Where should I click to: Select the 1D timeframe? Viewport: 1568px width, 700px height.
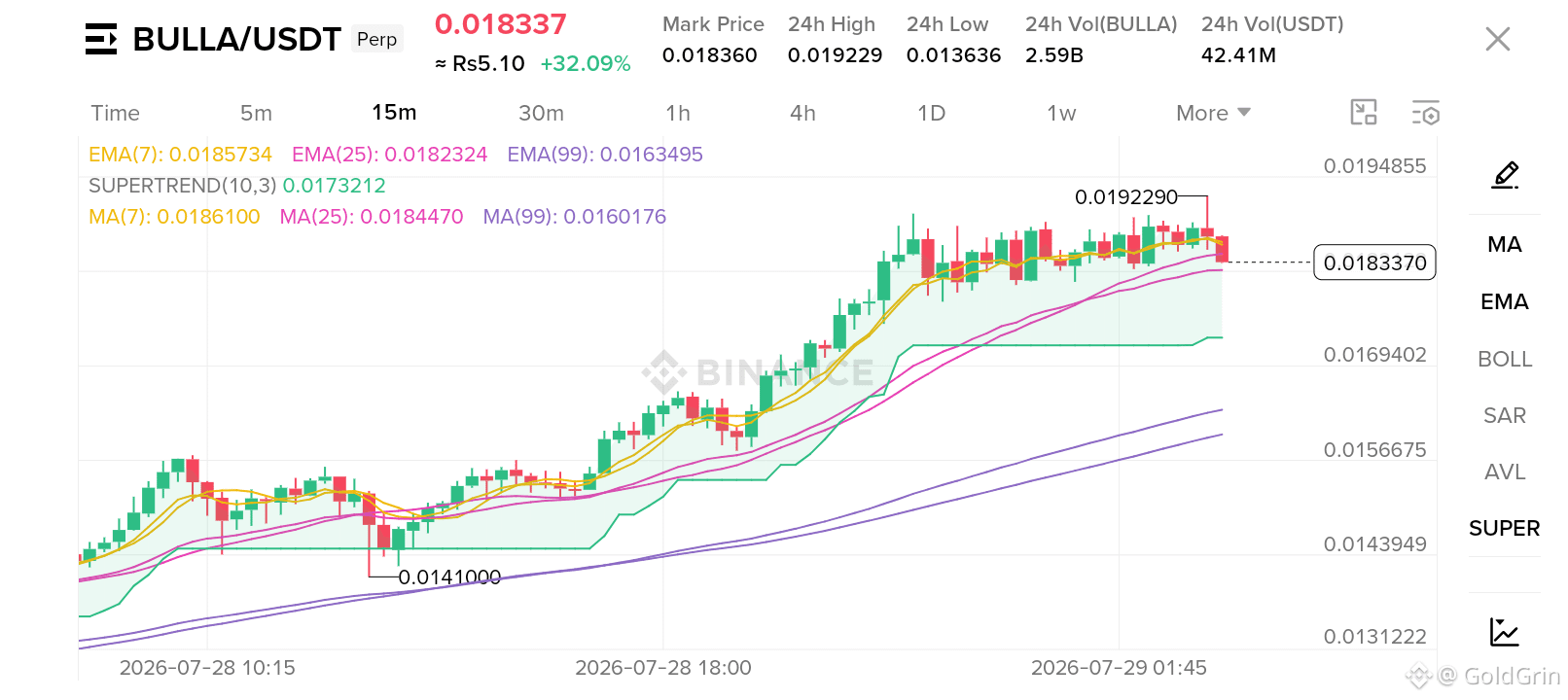tap(932, 113)
